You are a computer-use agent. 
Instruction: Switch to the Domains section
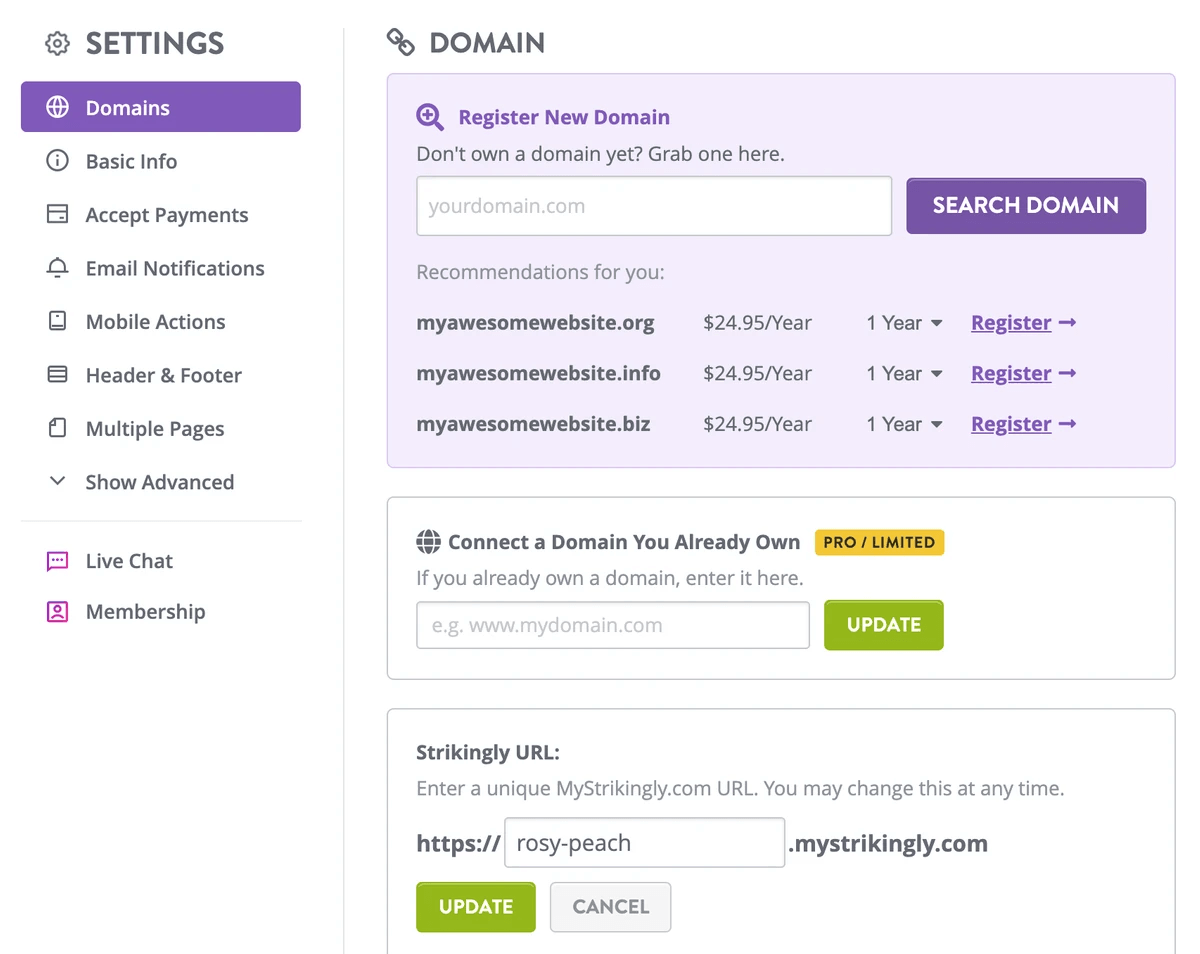click(x=127, y=106)
